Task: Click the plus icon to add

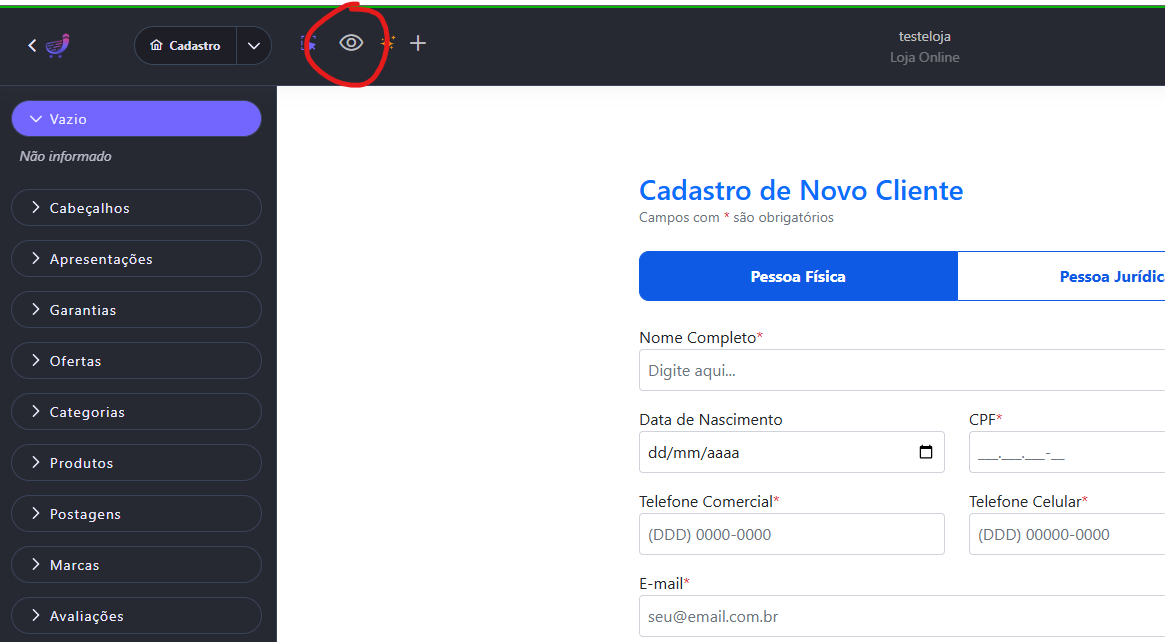Action: [x=418, y=43]
